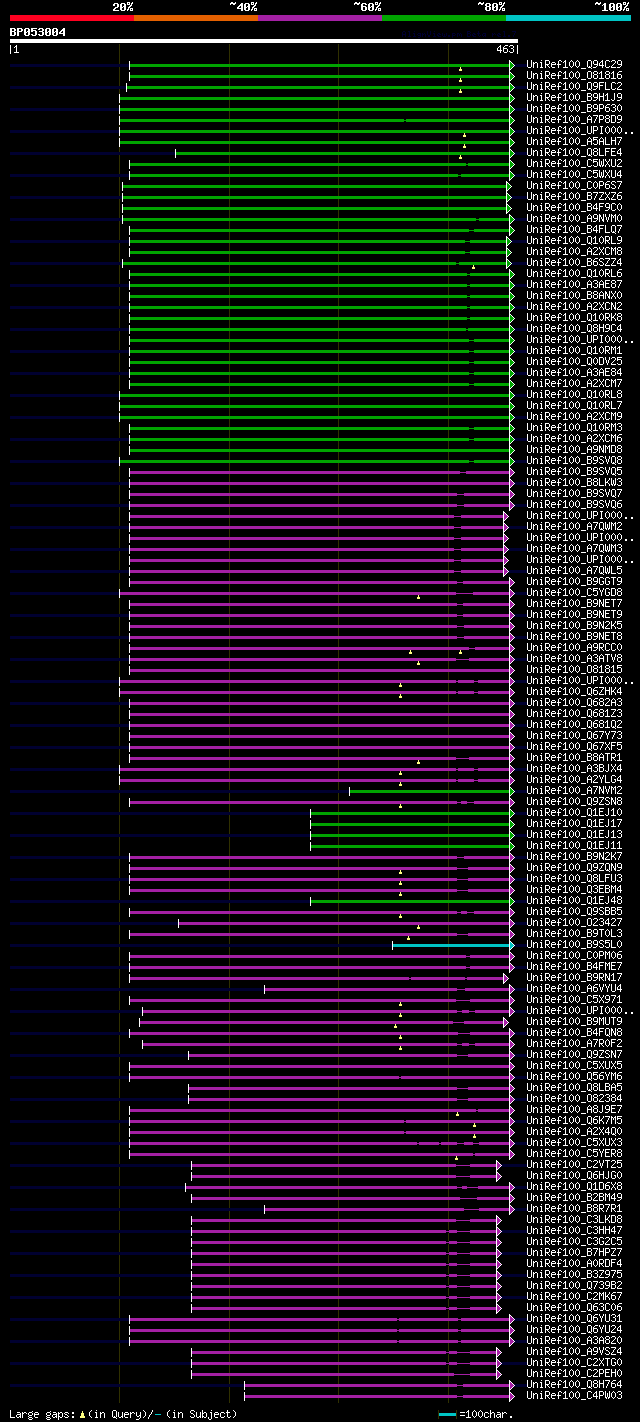Click the UniRef100_C0P6S7 label
Viewport: 640px width, 1422px height.
coord(574,186)
